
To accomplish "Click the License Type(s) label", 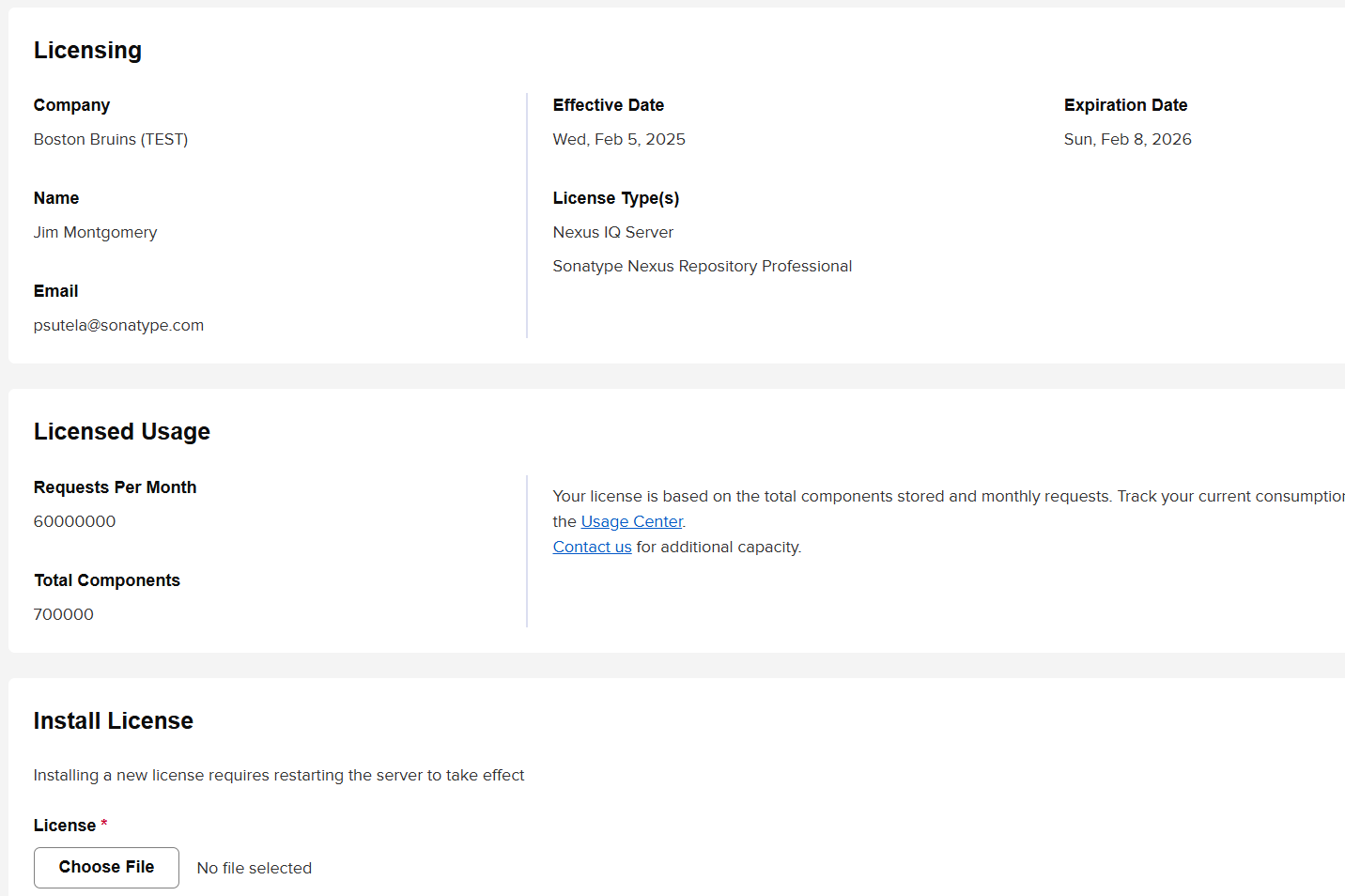I will coord(615,198).
